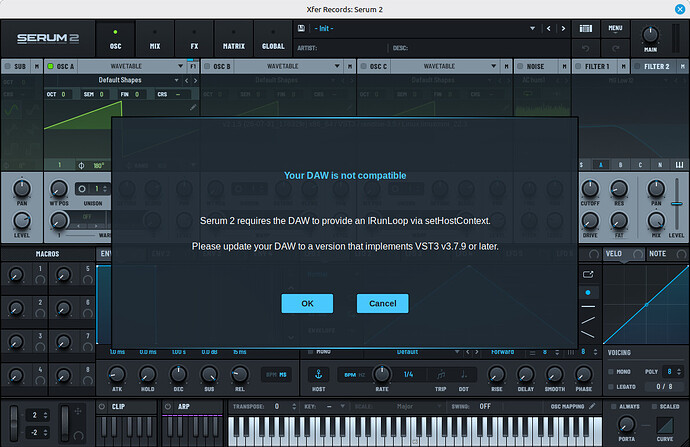
Task: Select previous OSC A wavetable arrow
Action: point(187,80)
